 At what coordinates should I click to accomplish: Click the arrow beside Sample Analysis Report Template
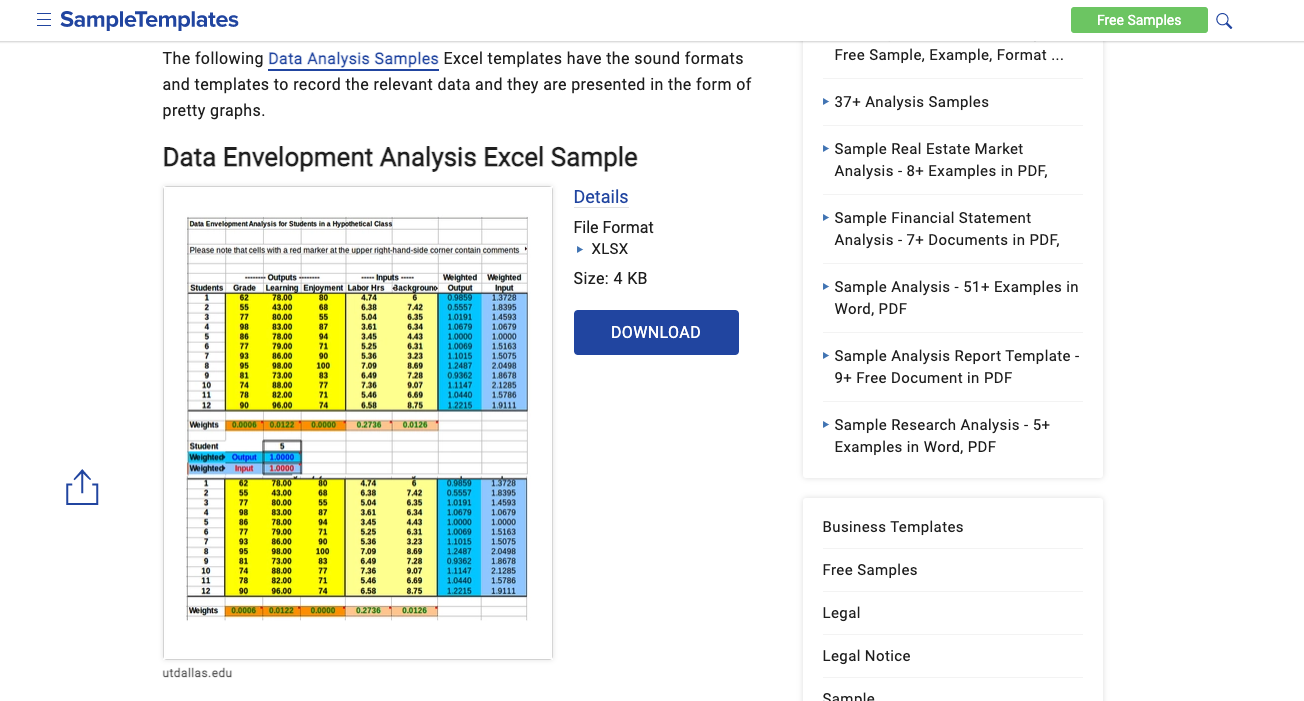826,356
